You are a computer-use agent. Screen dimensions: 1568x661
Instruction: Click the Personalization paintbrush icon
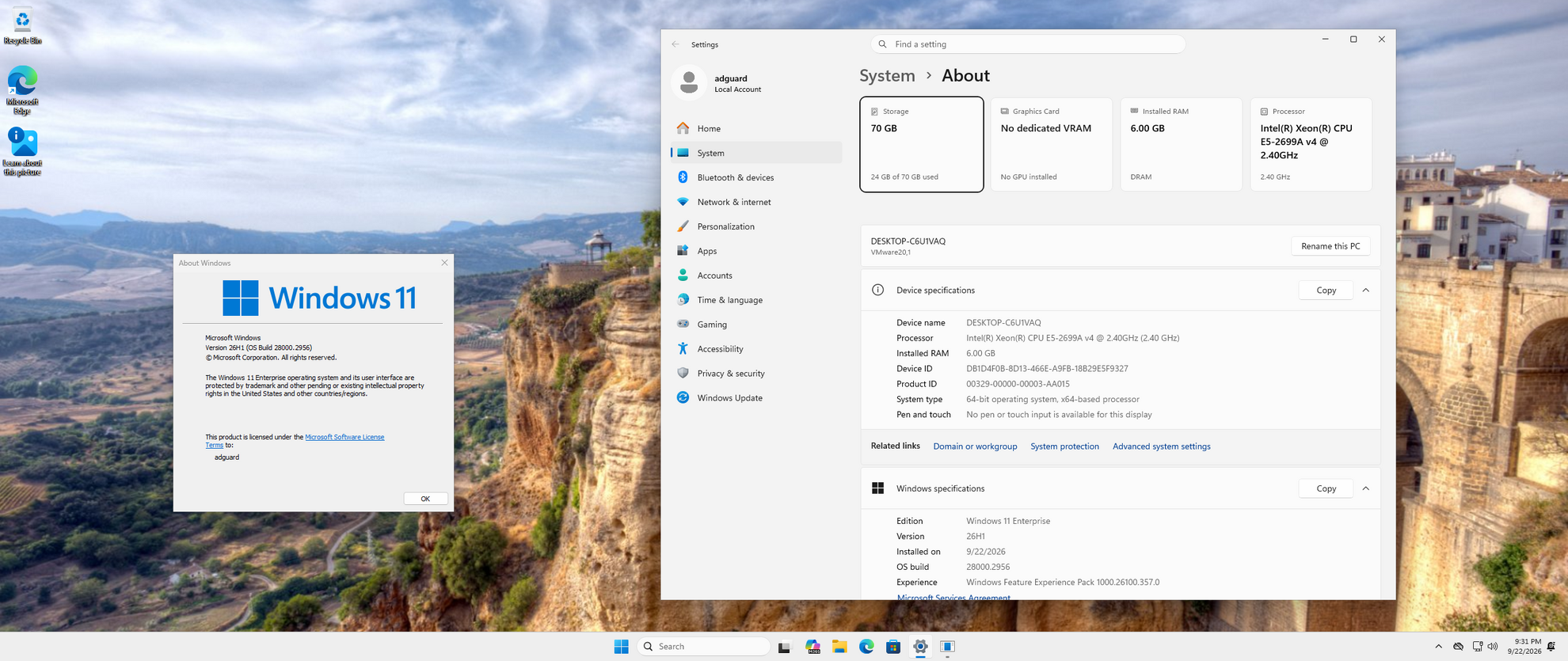coord(683,226)
